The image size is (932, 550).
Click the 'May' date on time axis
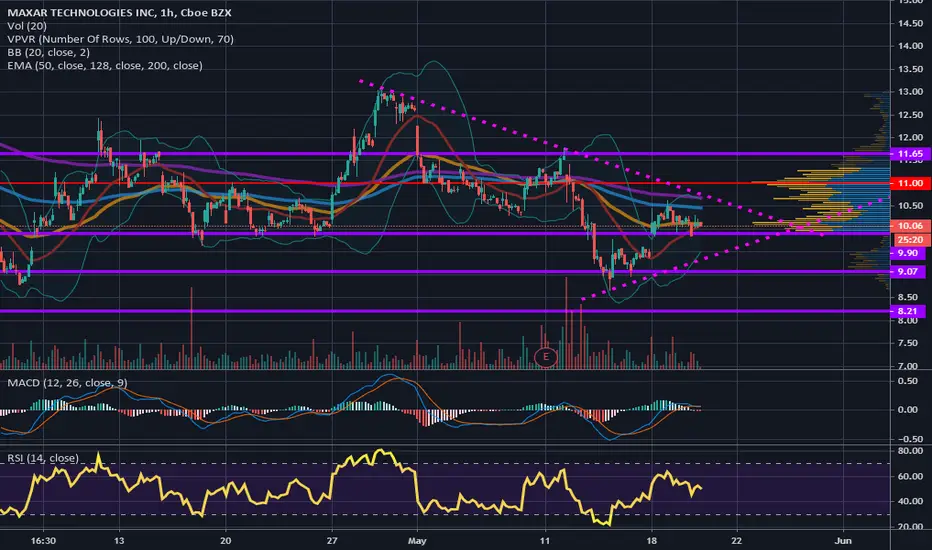coord(417,540)
